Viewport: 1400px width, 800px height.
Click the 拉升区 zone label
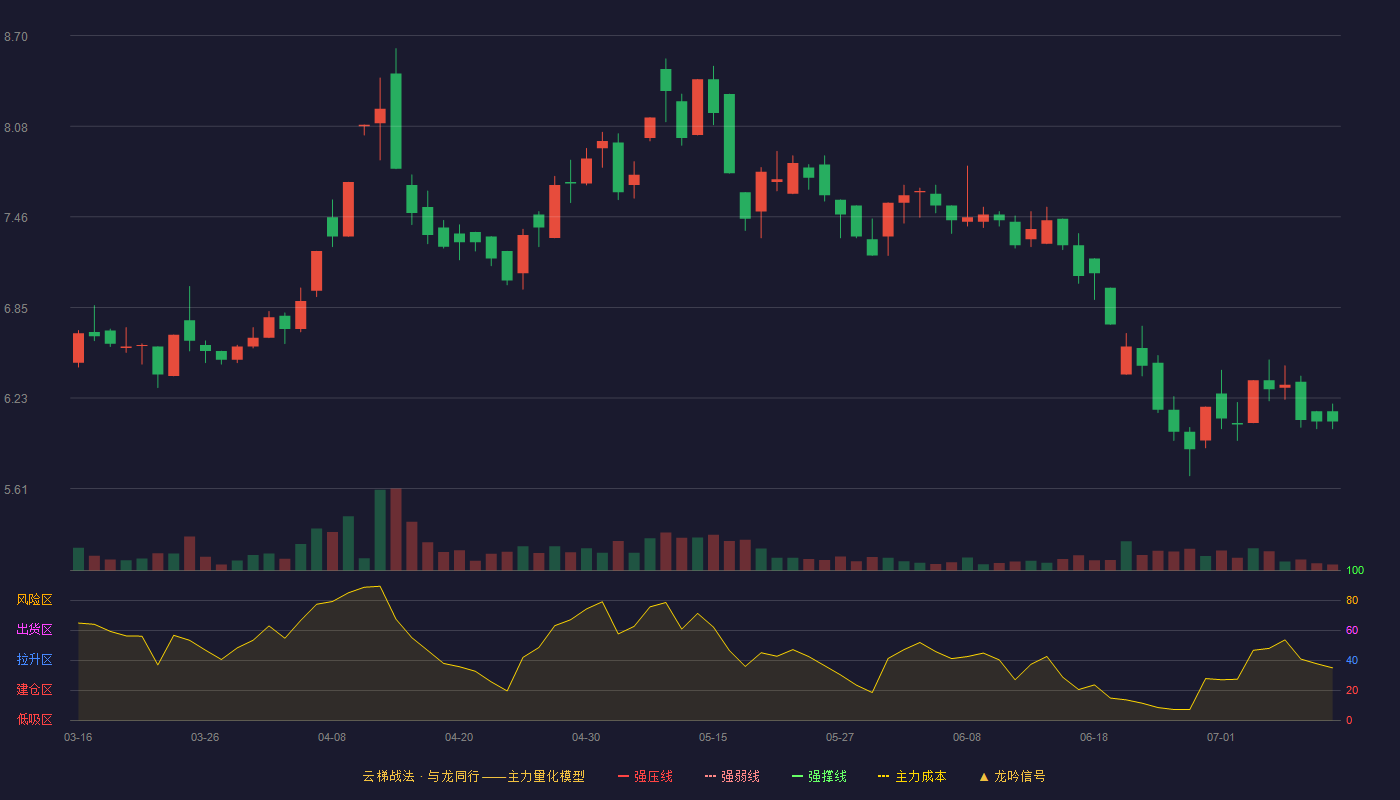tap(34, 660)
